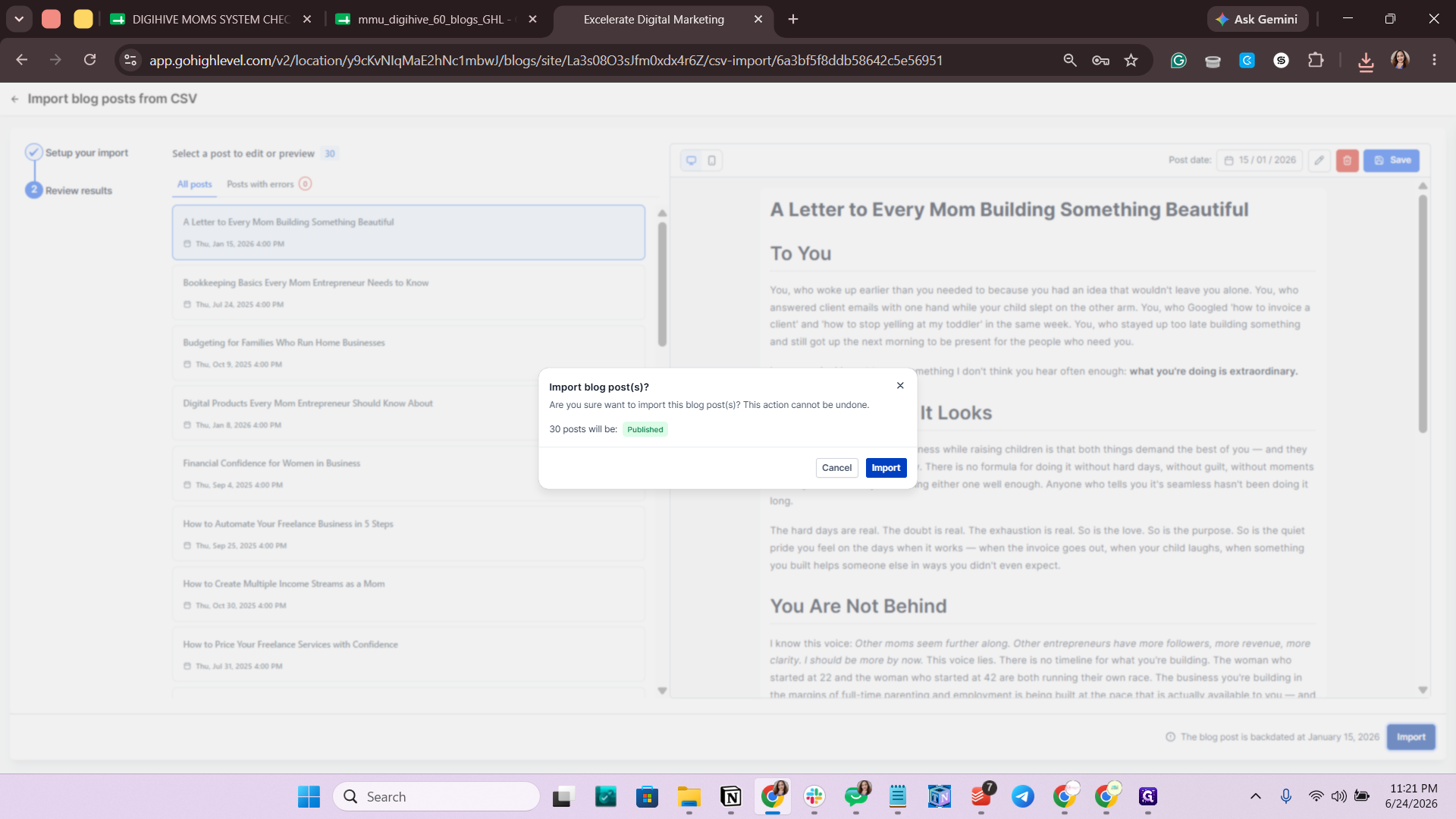Close the import dialog with X

coord(900,386)
